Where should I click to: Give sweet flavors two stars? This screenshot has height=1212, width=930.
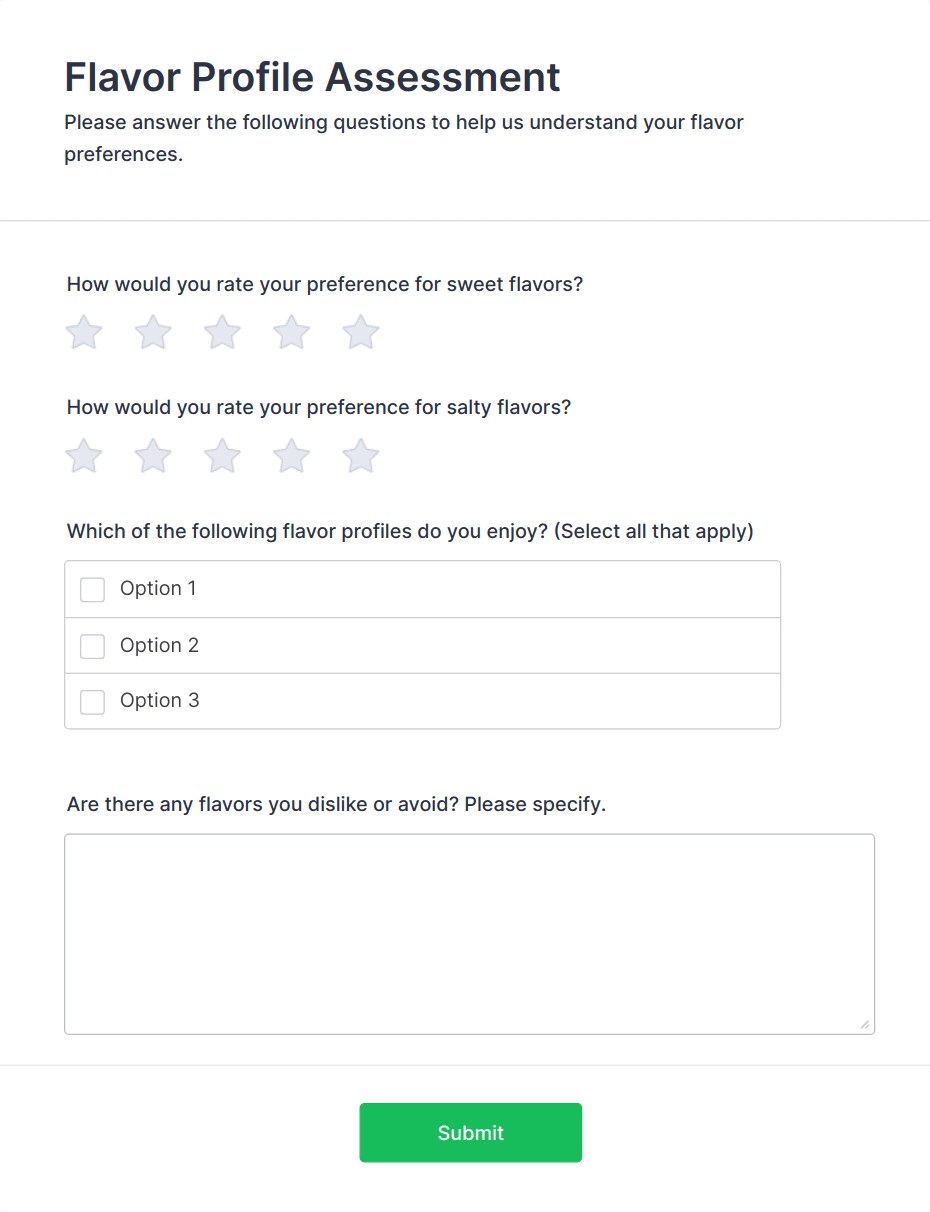(153, 333)
